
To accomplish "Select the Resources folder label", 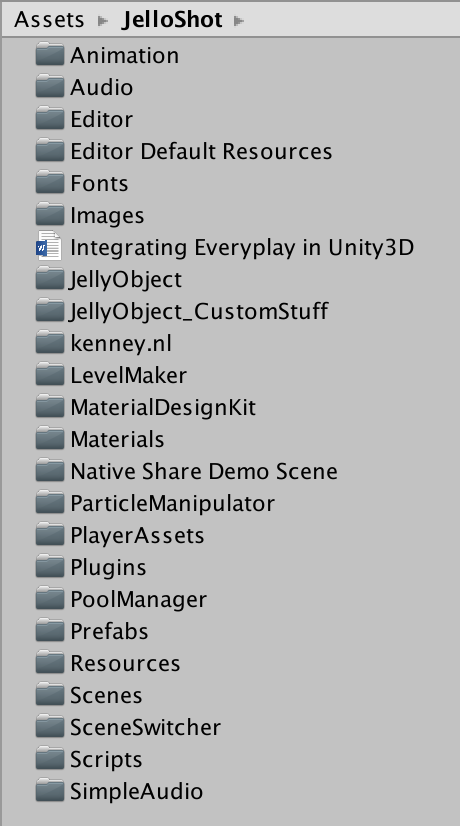I will click(x=125, y=664).
